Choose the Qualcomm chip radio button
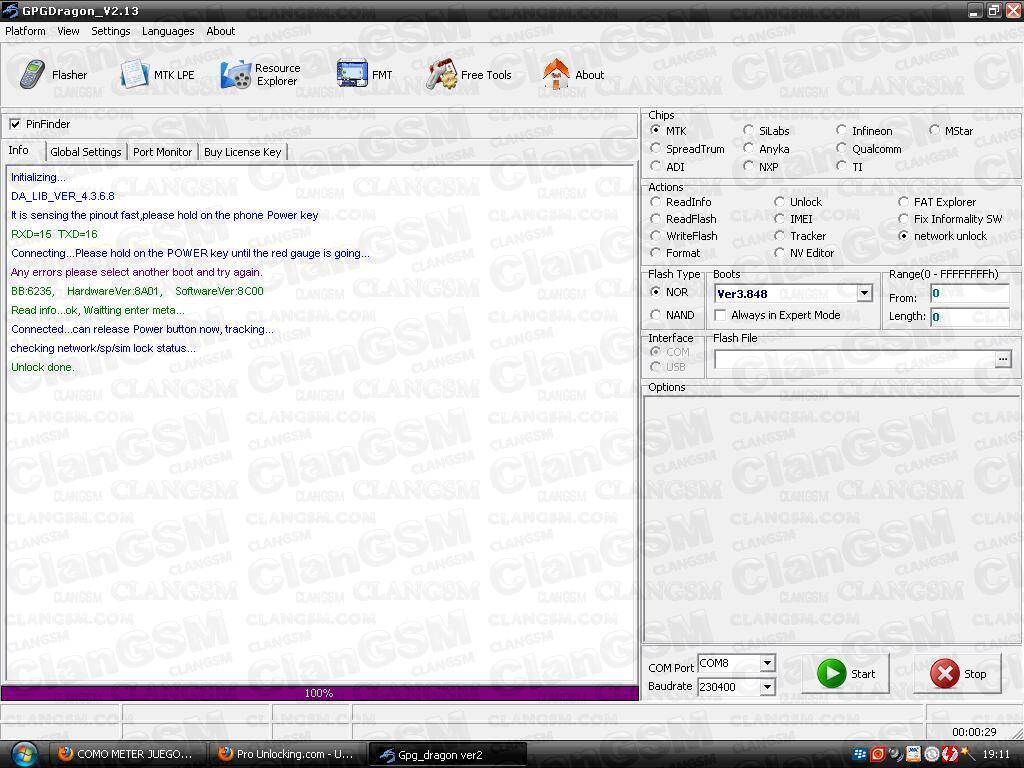 (841, 149)
